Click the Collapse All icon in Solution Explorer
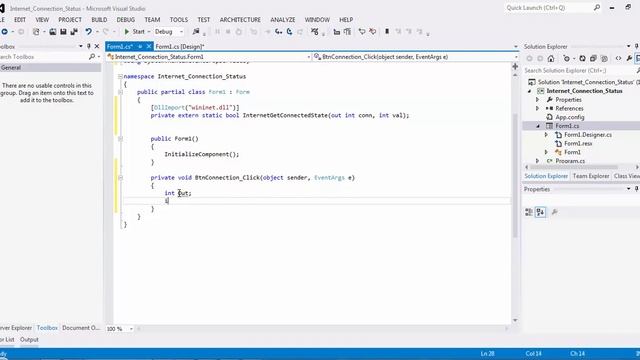Screen dimensions: 640x360 click(593, 58)
